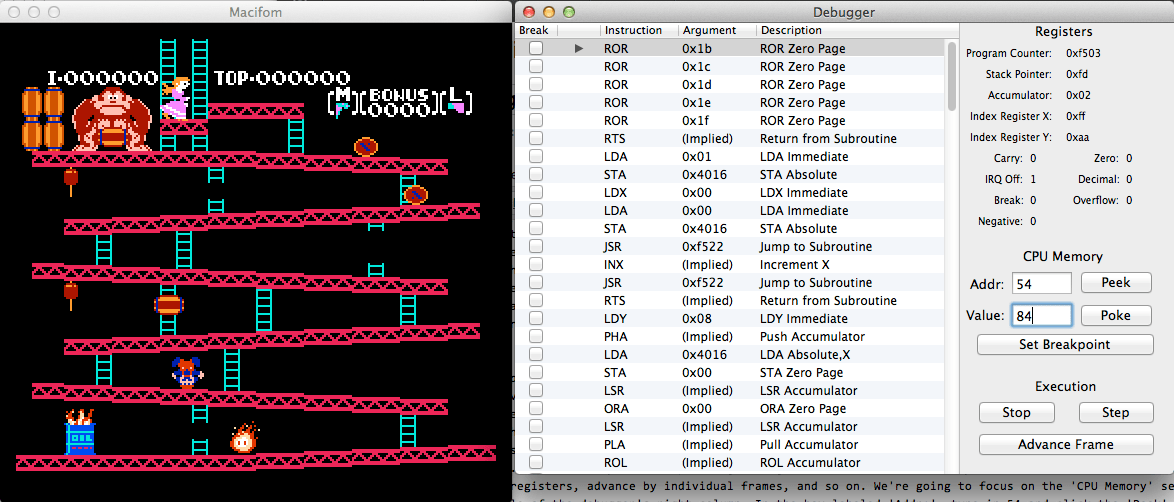Click argument cell 0x08
1174x502 pixels.
696,318
